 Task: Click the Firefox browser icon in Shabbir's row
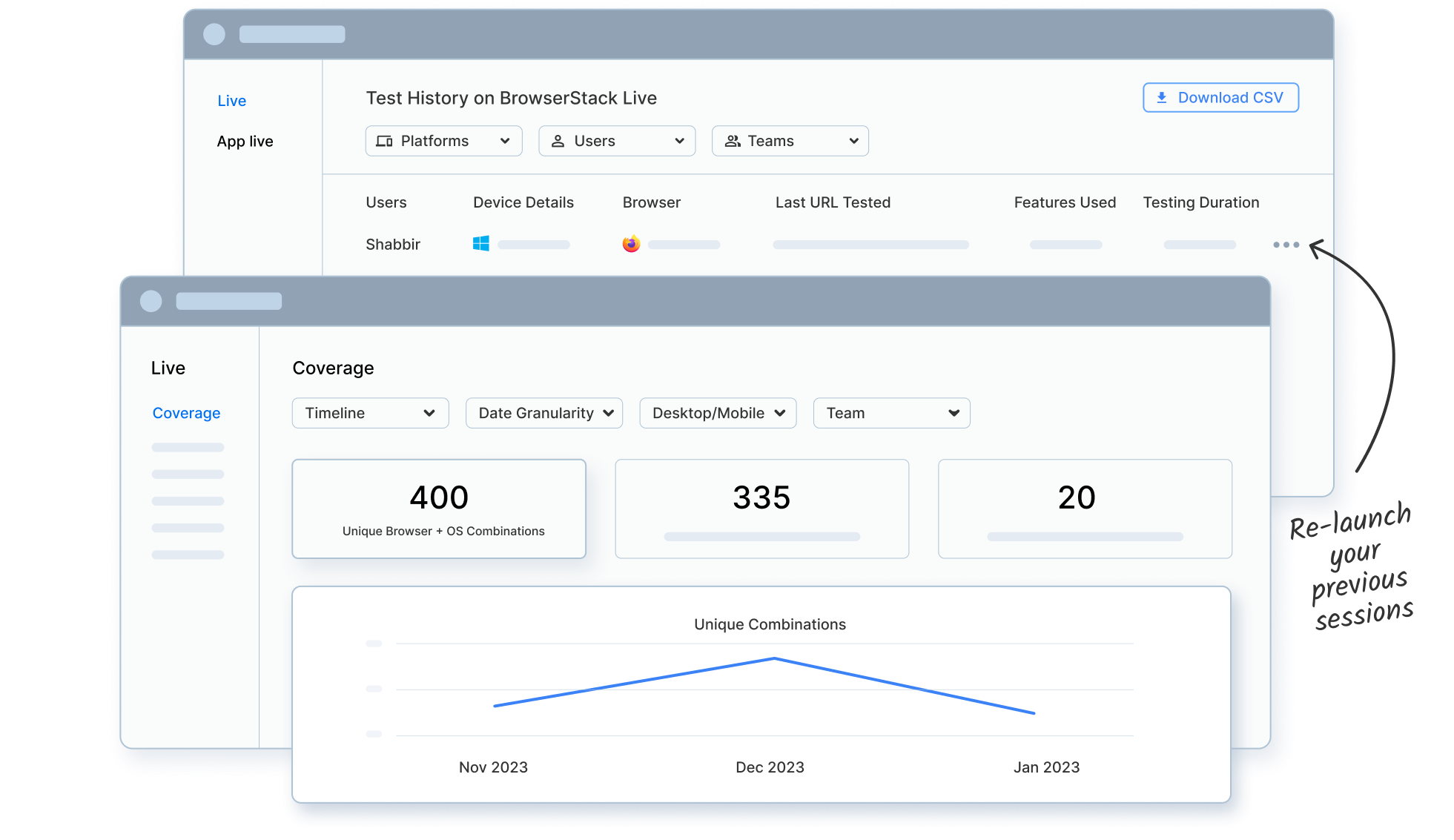click(631, 243)
